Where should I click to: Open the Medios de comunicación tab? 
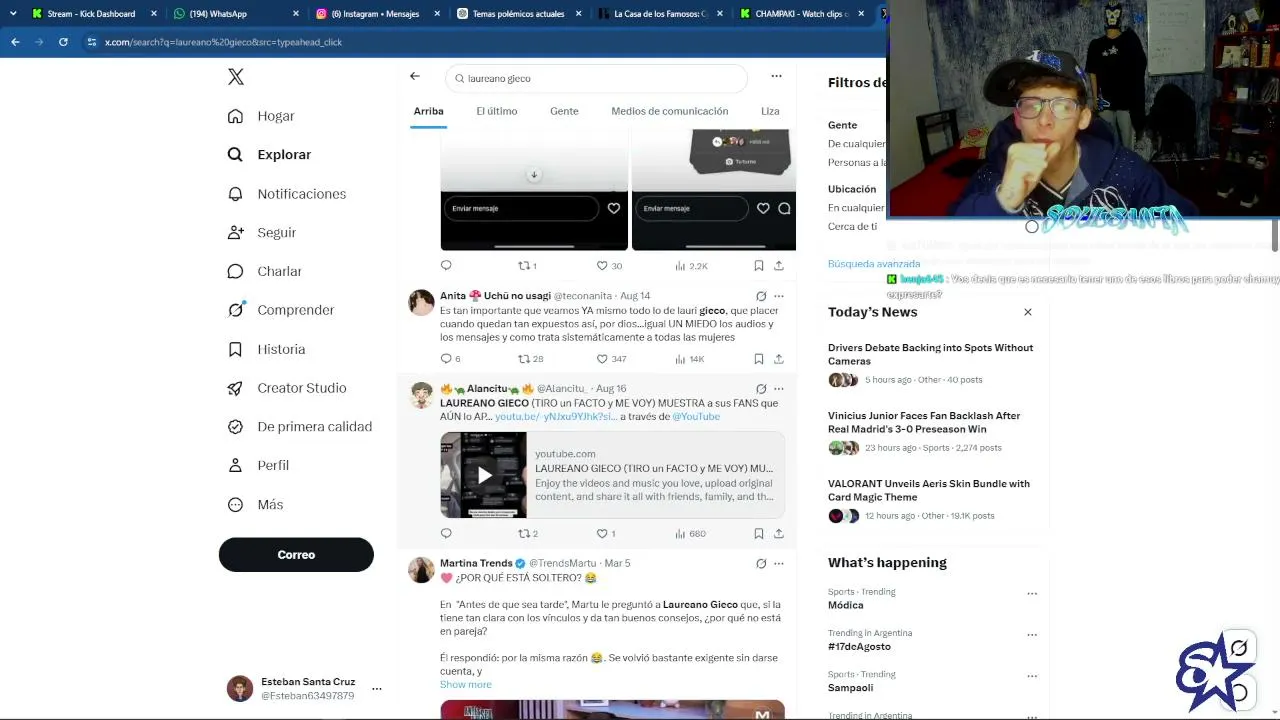(670, 111)
